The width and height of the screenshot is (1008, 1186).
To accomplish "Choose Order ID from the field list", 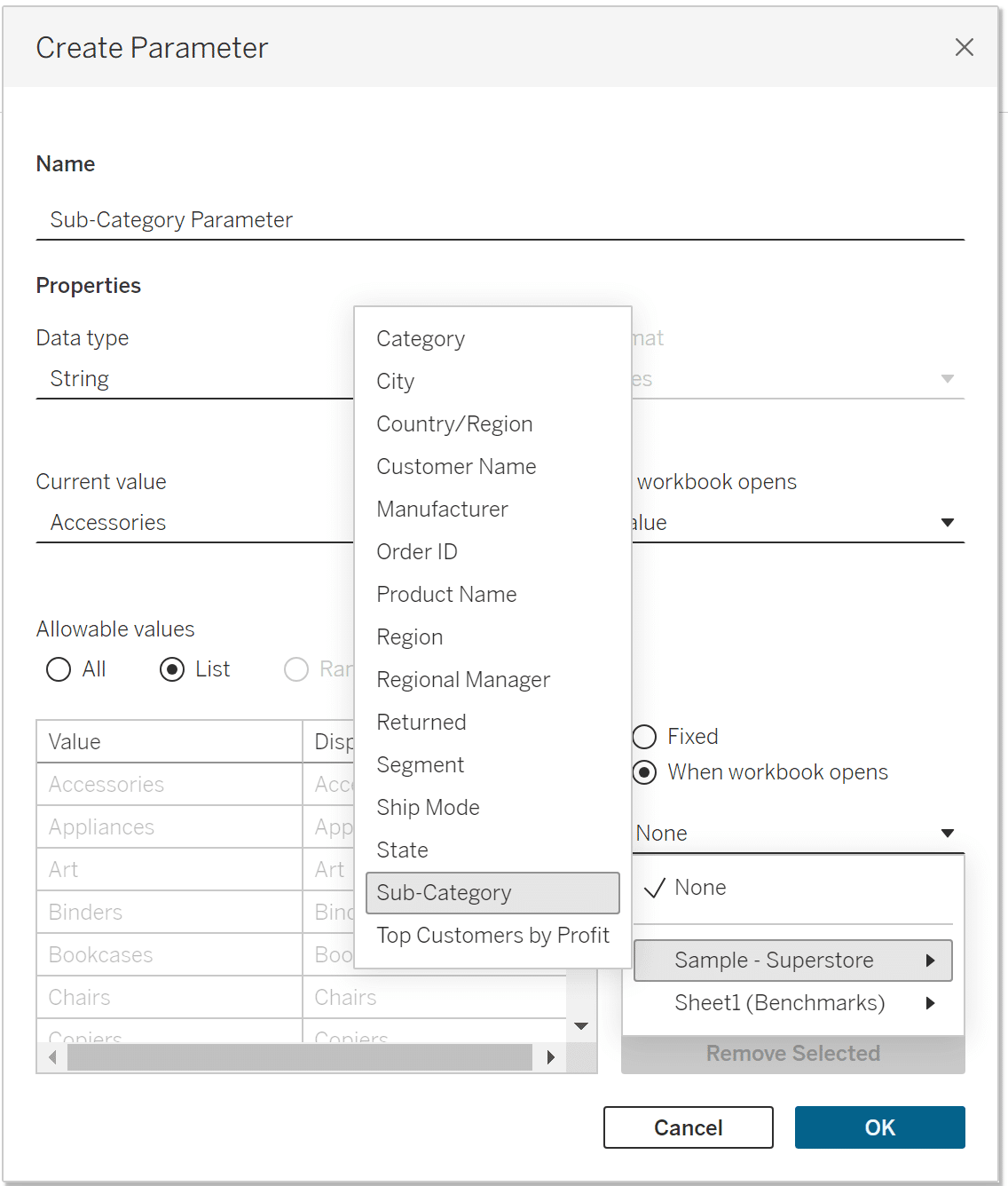I will (x=492, y=552).
